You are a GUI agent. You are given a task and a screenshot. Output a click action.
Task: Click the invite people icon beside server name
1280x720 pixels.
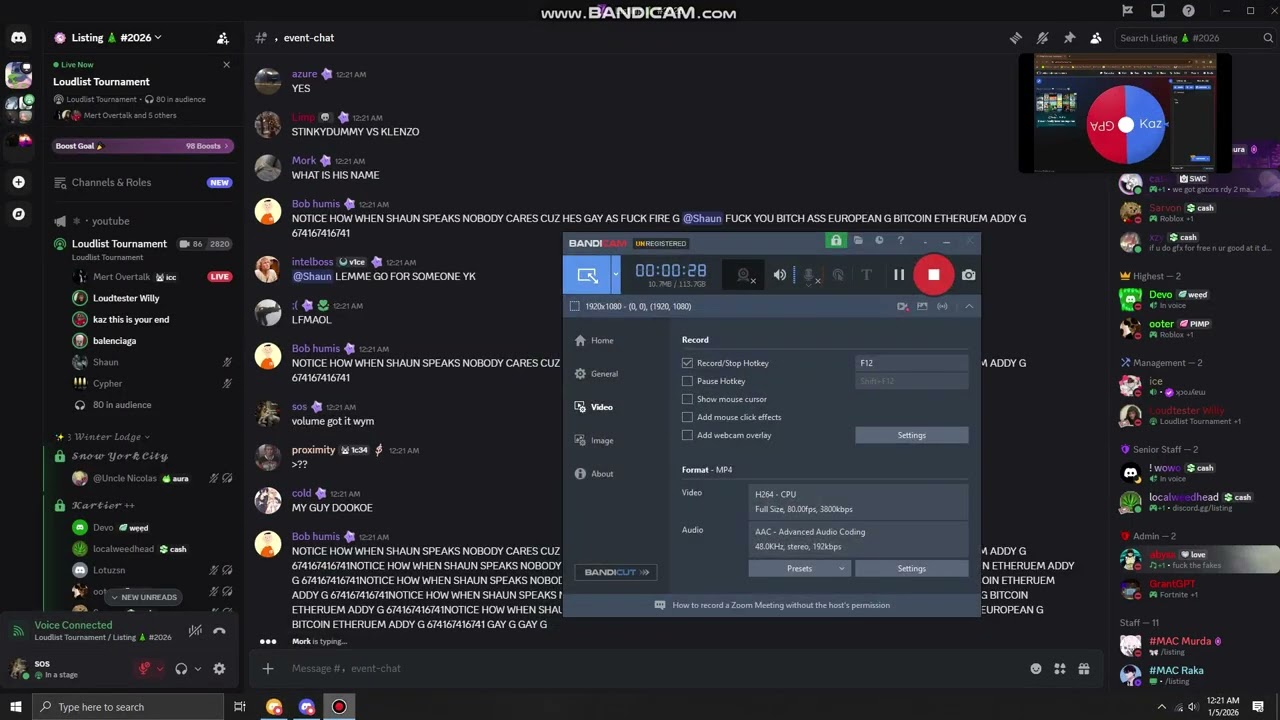click(x=223, y=38)
